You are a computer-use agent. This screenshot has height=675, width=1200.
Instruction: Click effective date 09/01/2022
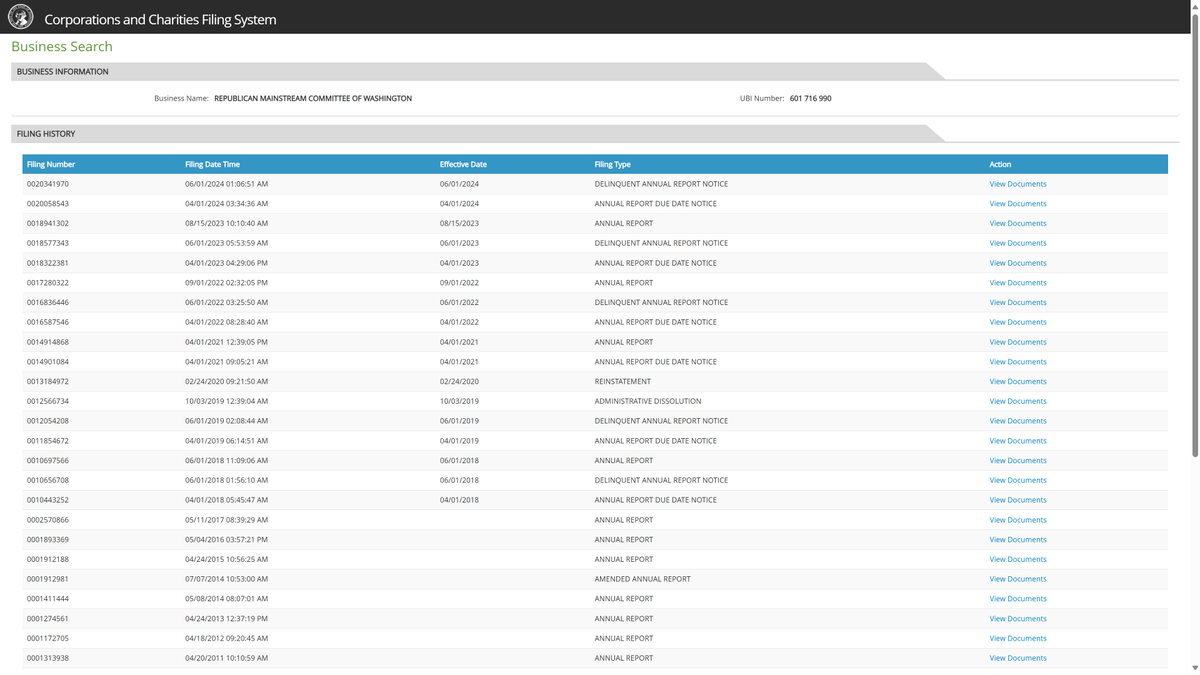[459, 283]
